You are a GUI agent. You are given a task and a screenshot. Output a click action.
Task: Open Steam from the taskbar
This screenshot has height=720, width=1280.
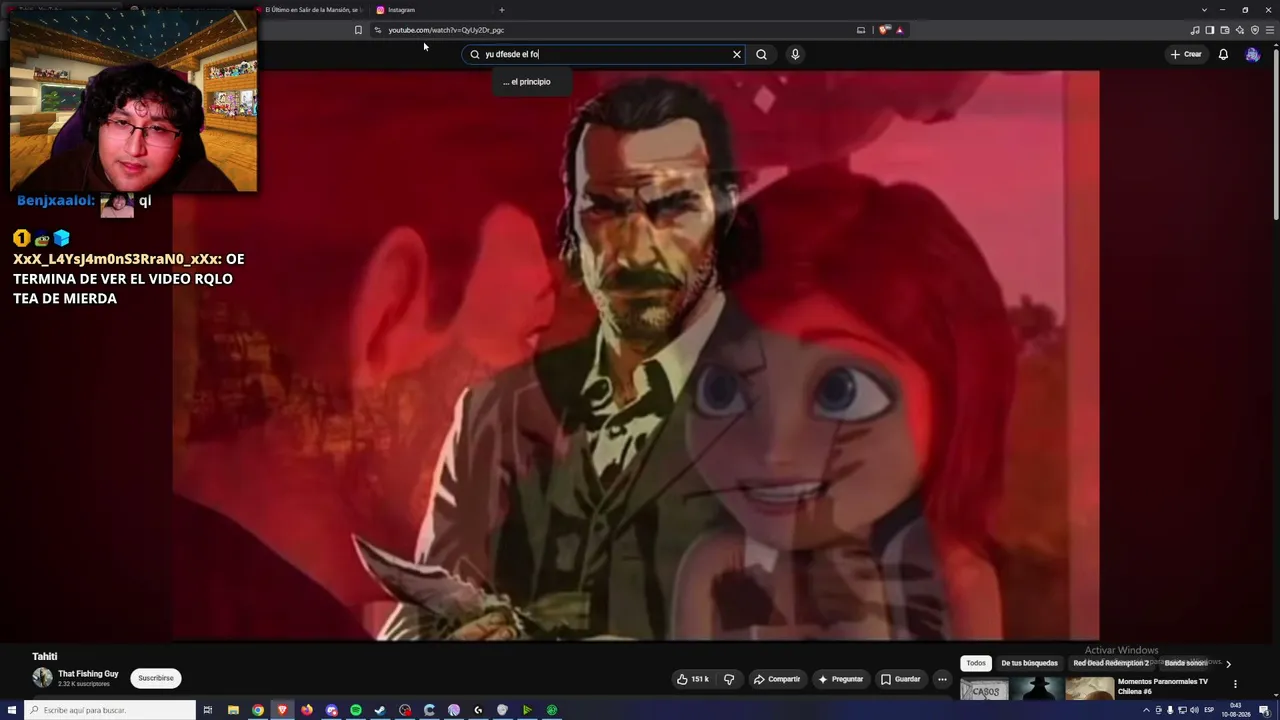pos(380,710)
